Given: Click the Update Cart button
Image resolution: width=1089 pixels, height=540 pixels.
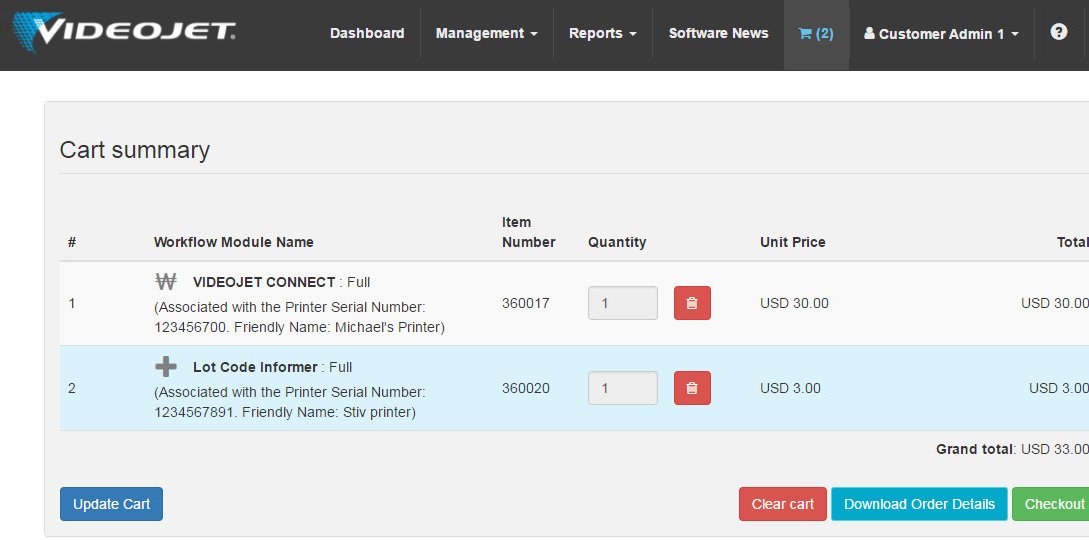Looking at the screenshot, I should [111, 504].
